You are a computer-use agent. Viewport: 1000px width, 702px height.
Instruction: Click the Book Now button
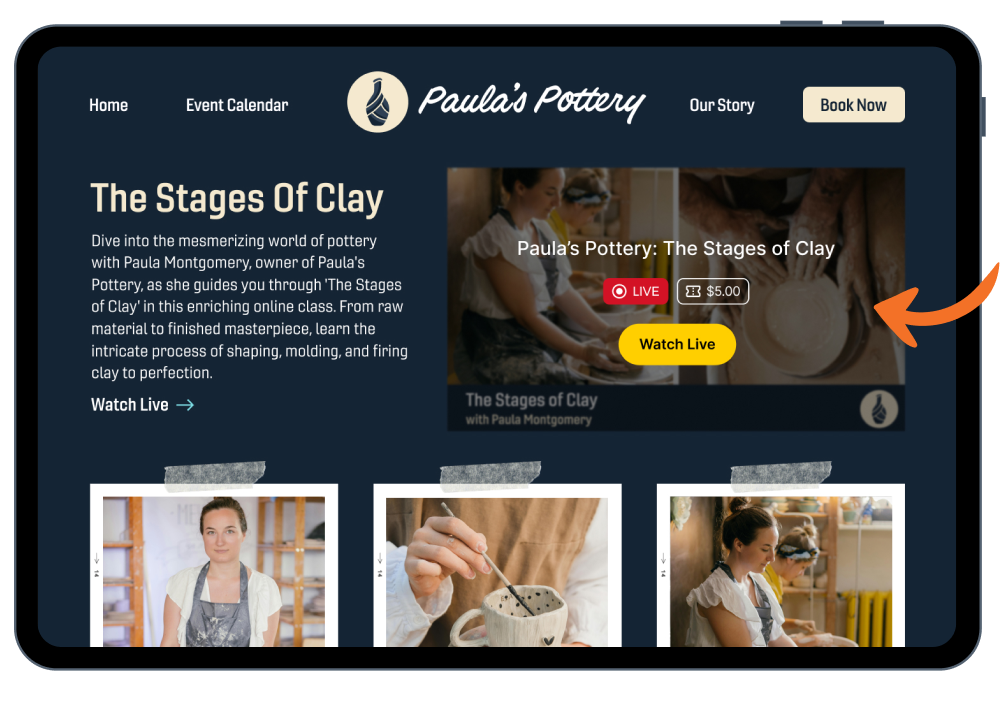tap(853, 105)
